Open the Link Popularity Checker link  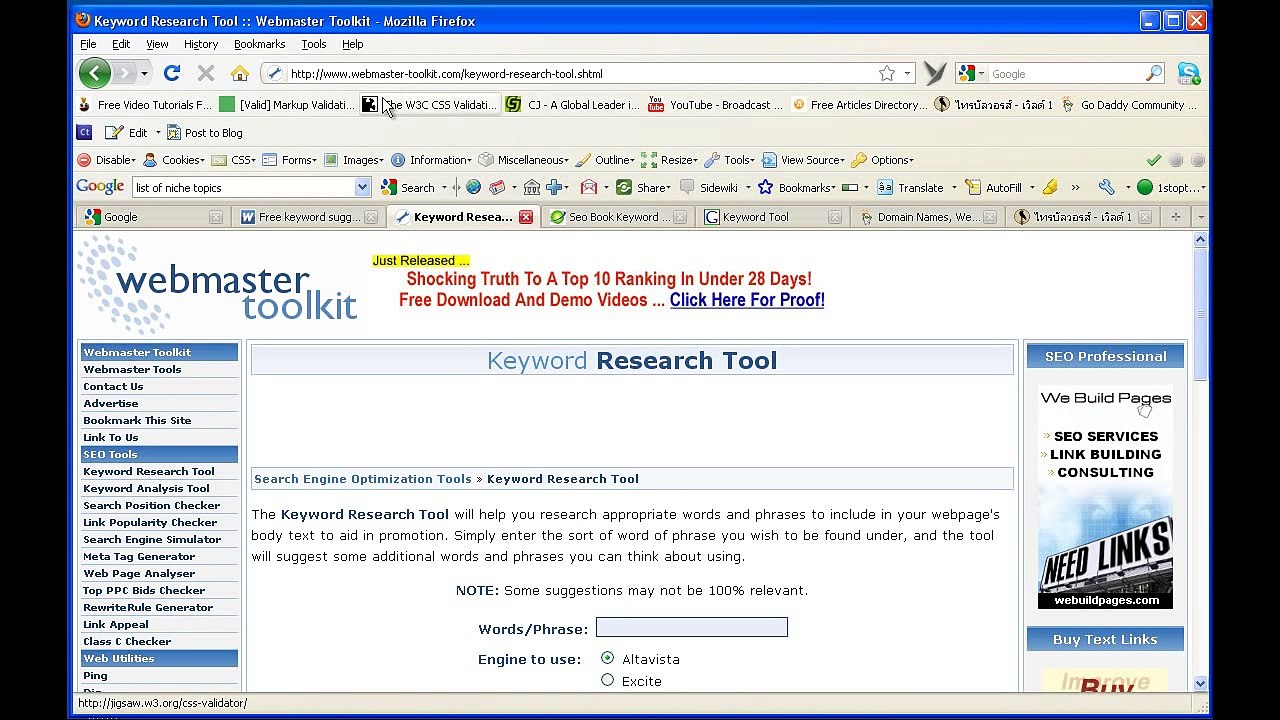(x=150, y=522)
